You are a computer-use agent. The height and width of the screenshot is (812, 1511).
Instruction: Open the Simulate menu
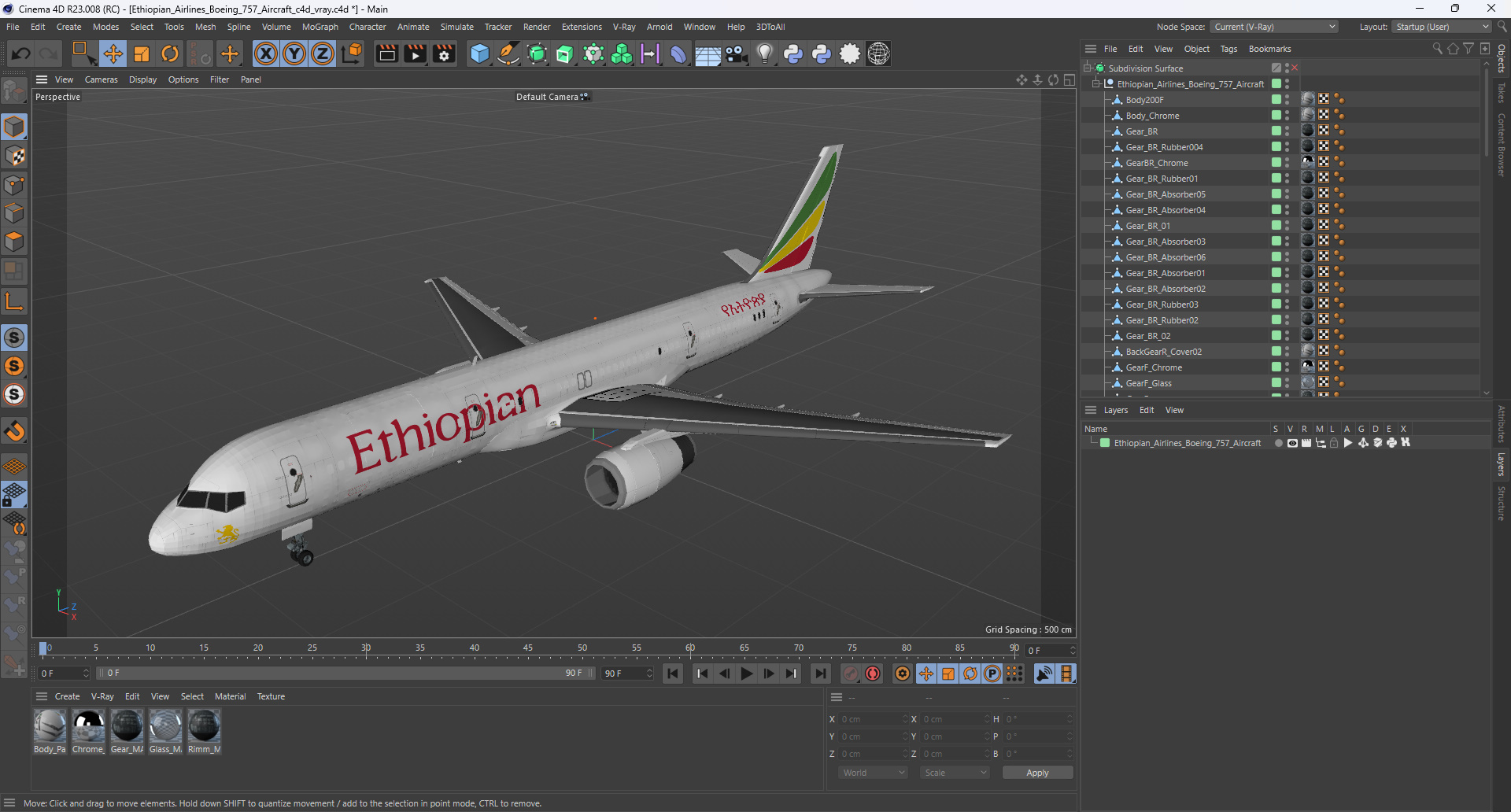click(456, 27)
